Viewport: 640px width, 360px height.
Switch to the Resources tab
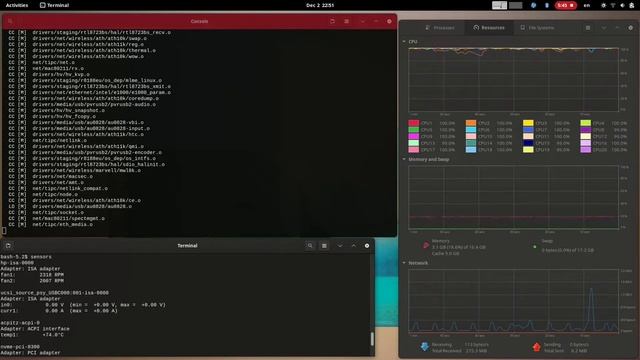(x=489, y=28)
